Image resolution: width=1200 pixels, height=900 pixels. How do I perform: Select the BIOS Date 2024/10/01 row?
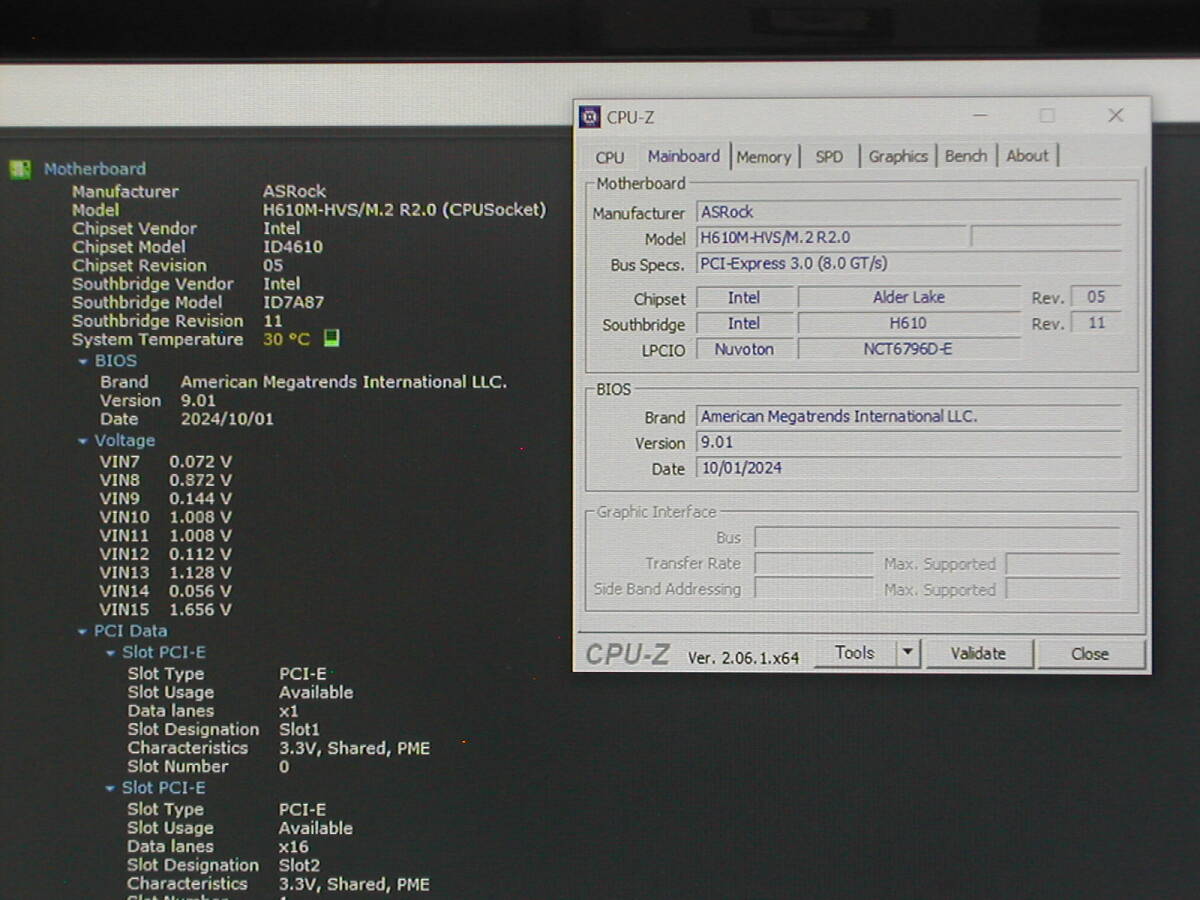[186, 419]
